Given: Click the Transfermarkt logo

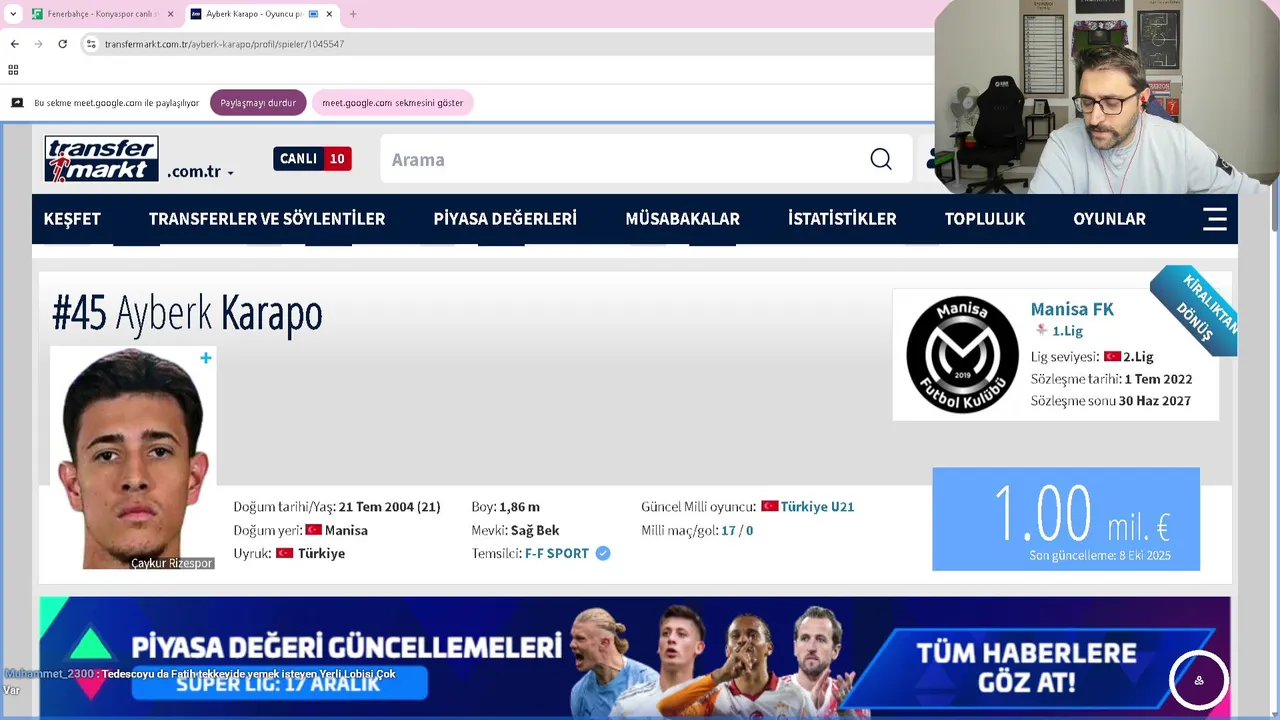Looking at the screenshot, I should pos(101,159).
